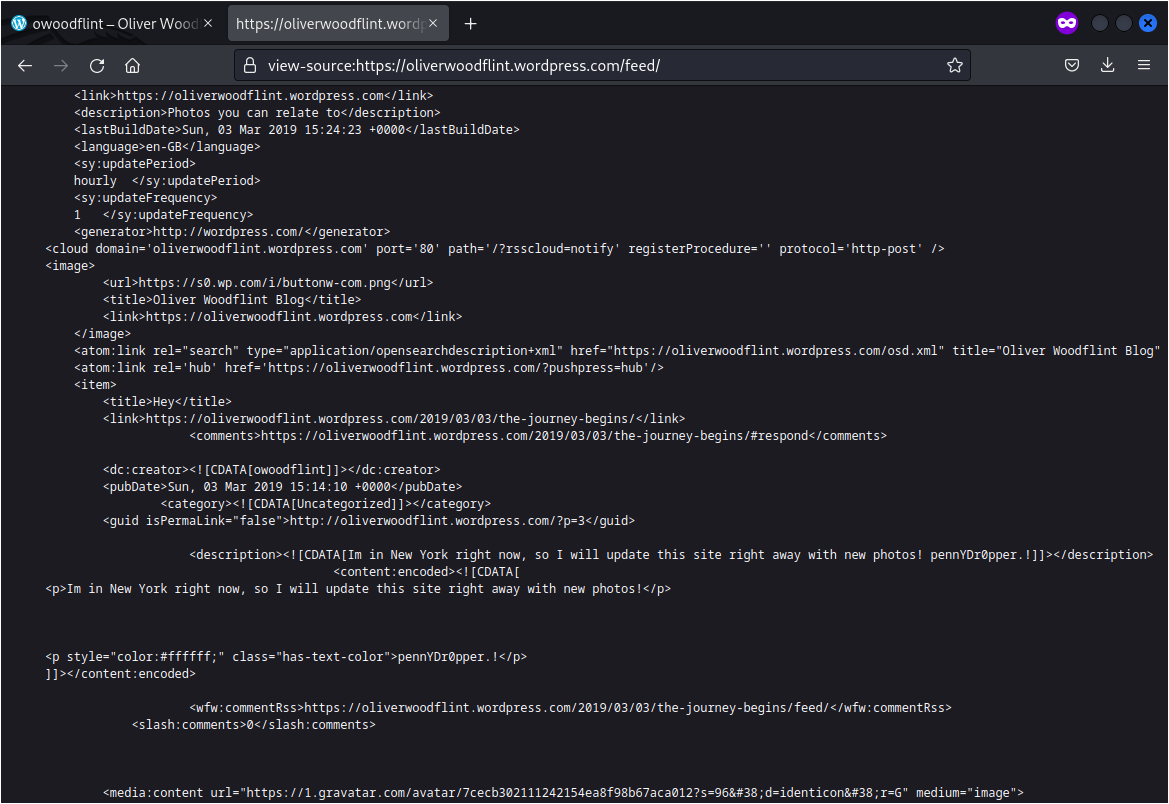This screenshot has height=804, width=1169.
Task: Minimize the browser window
Action: tap(1100, 24)
